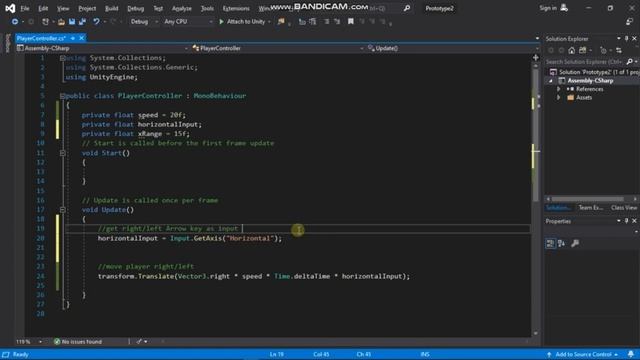Select Solution 'Prototype2' tree node
Image resolution: width=640 pixels, height=360 pixels.
click(595, 72)
